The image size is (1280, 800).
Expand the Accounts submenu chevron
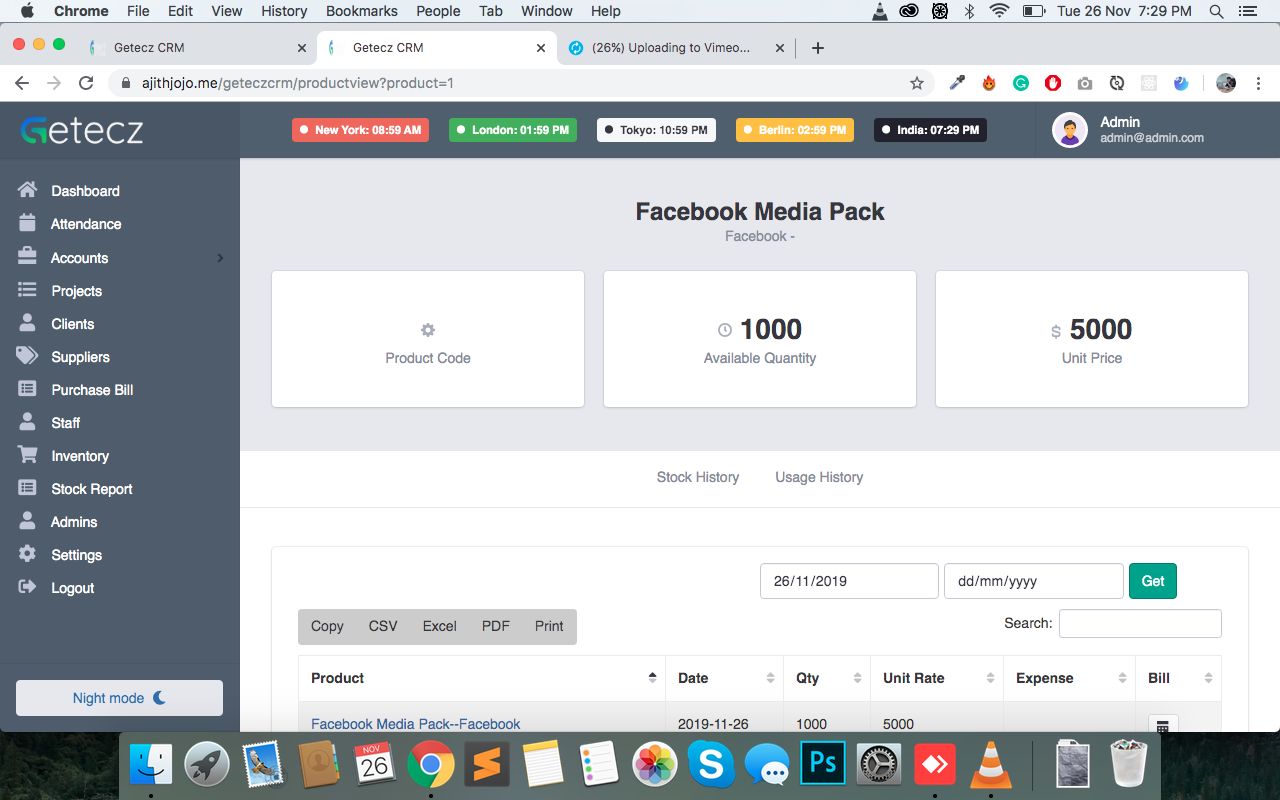220,258
